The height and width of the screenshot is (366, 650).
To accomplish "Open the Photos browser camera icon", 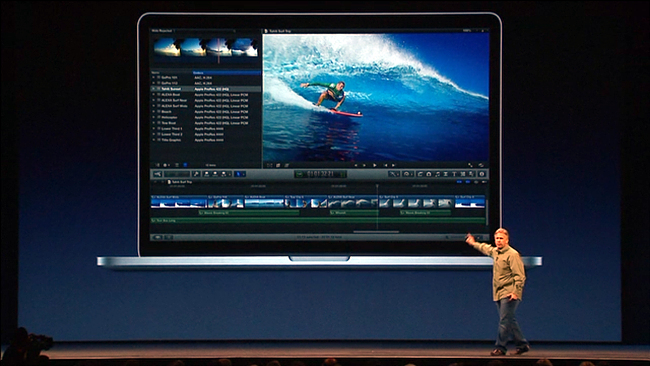I will 429,174.
